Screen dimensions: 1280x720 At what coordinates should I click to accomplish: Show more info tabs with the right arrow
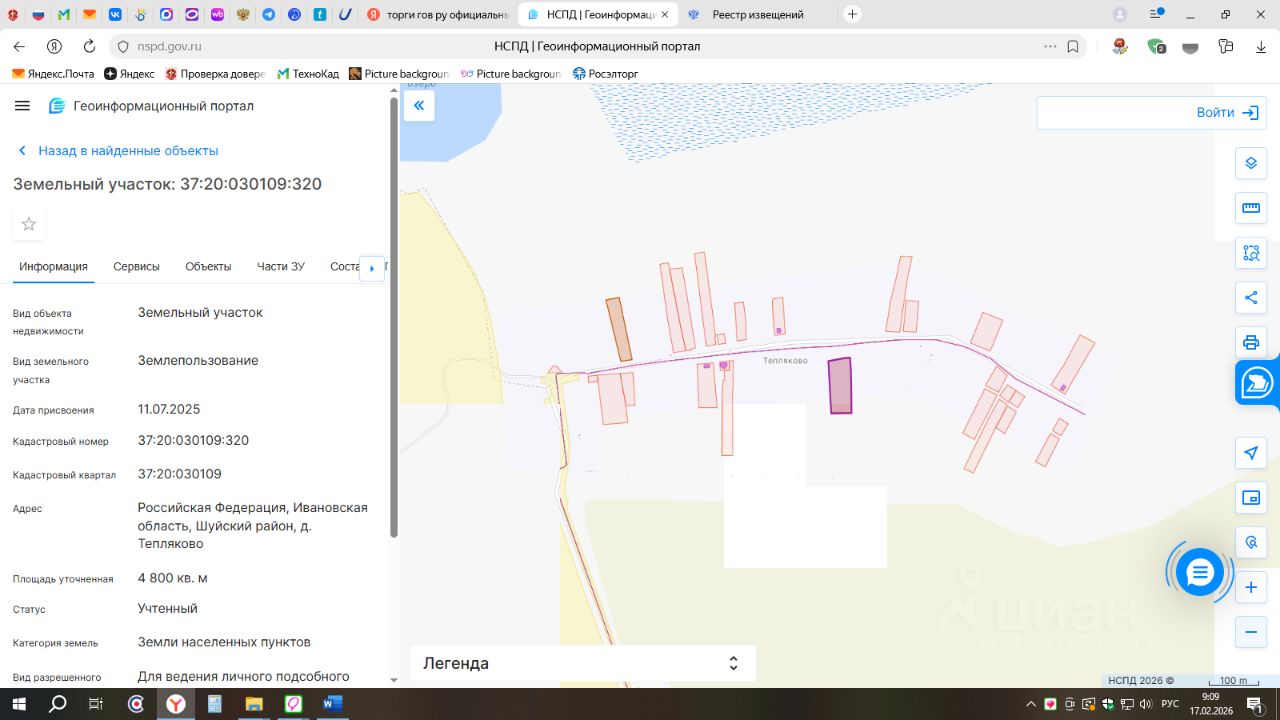372,268
